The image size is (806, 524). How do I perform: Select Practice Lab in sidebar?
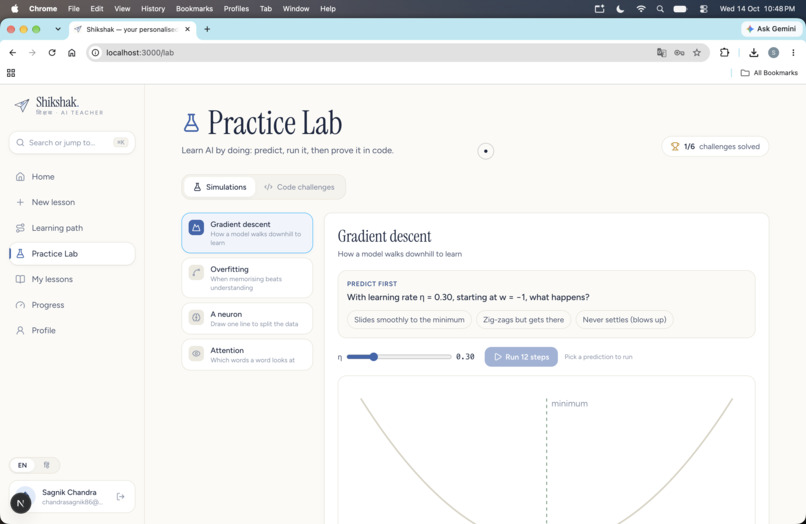coord(72,254)
